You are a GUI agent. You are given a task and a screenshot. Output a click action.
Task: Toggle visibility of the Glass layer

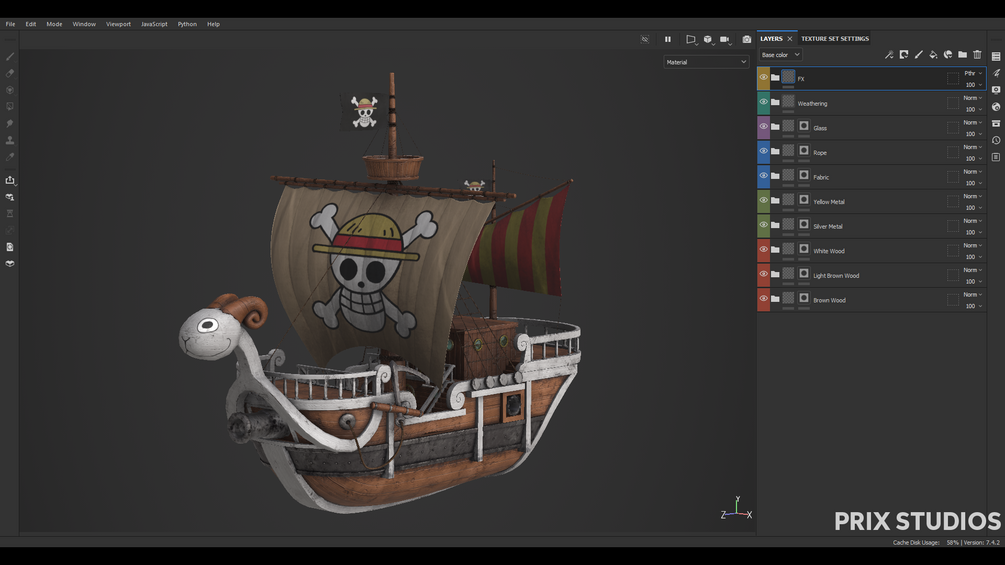click(763, 127)
